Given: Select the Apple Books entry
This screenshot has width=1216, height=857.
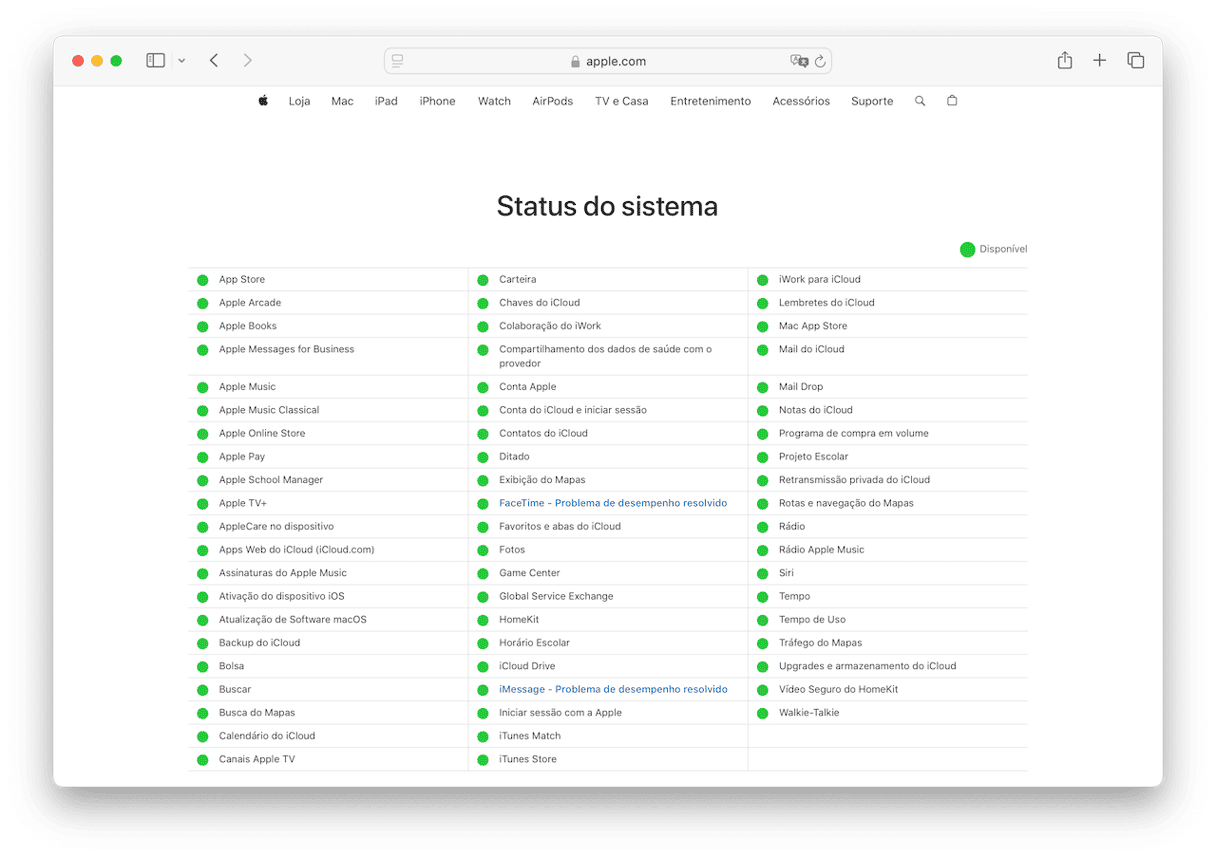Looking at the screenshot, I should click(248, 326).
